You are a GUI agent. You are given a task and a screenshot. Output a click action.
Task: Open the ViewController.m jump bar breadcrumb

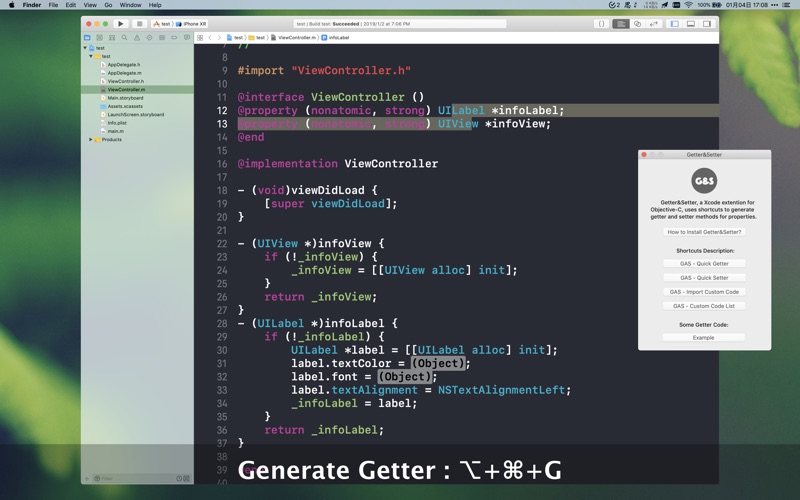(x=293, y=37)
